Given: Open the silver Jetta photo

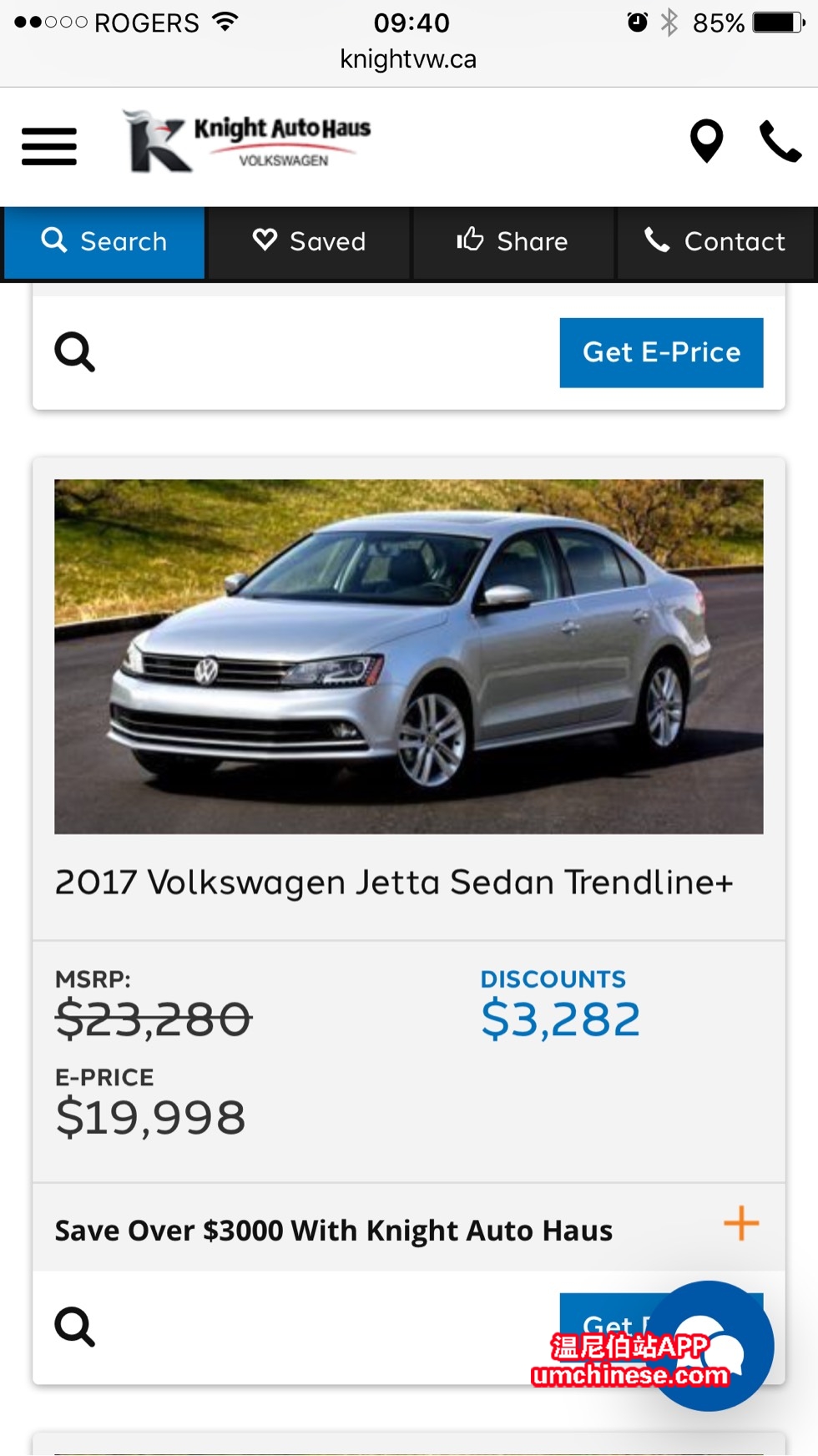Looking at the screenshot, I should point(409,656).
